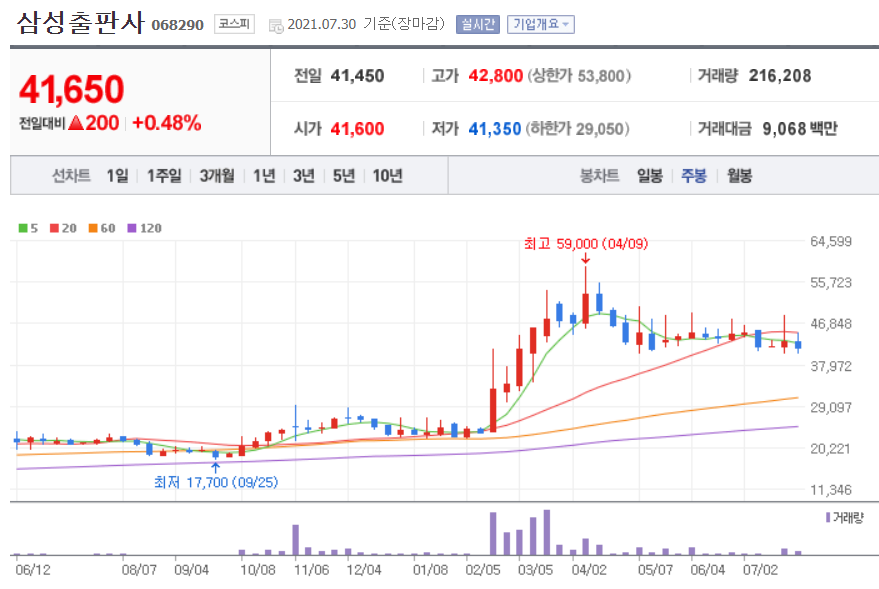The image size is (879, 589).
Task: Click the 실시간 button
Action: (478, 24)
